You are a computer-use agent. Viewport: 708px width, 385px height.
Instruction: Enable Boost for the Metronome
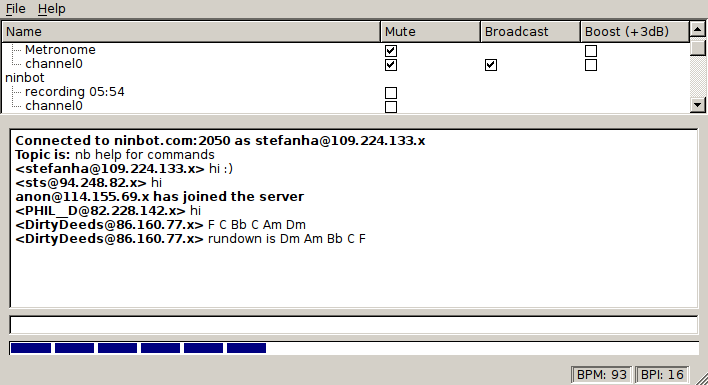coord(591,51)
